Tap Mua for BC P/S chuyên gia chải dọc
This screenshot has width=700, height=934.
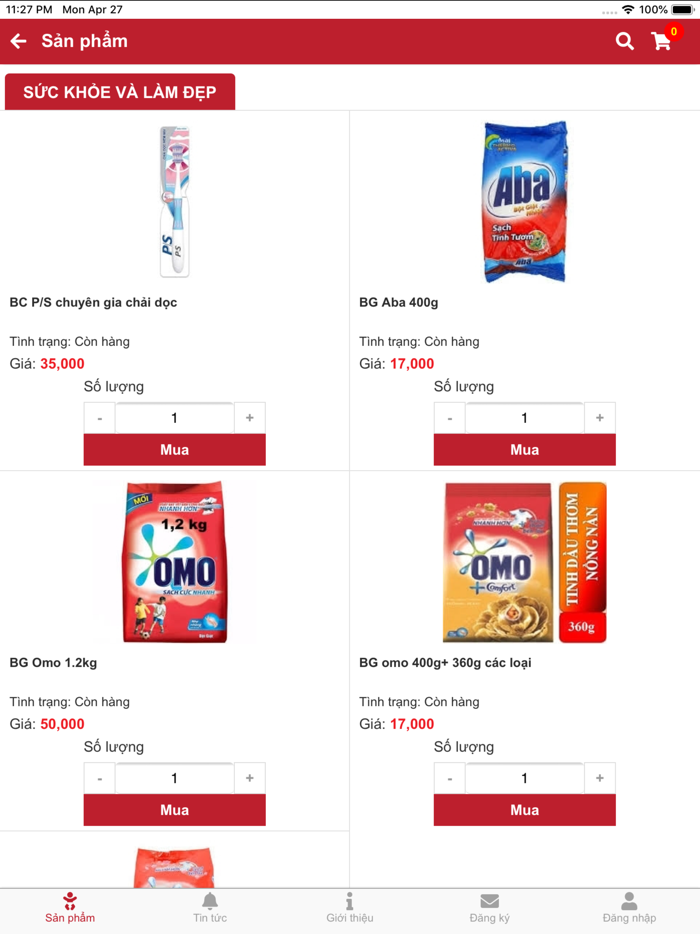[x=174, y=449]
